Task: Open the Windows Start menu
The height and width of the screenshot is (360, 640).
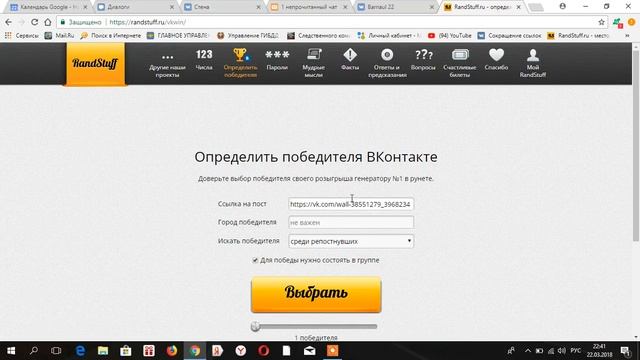Action: coord(11,351)
